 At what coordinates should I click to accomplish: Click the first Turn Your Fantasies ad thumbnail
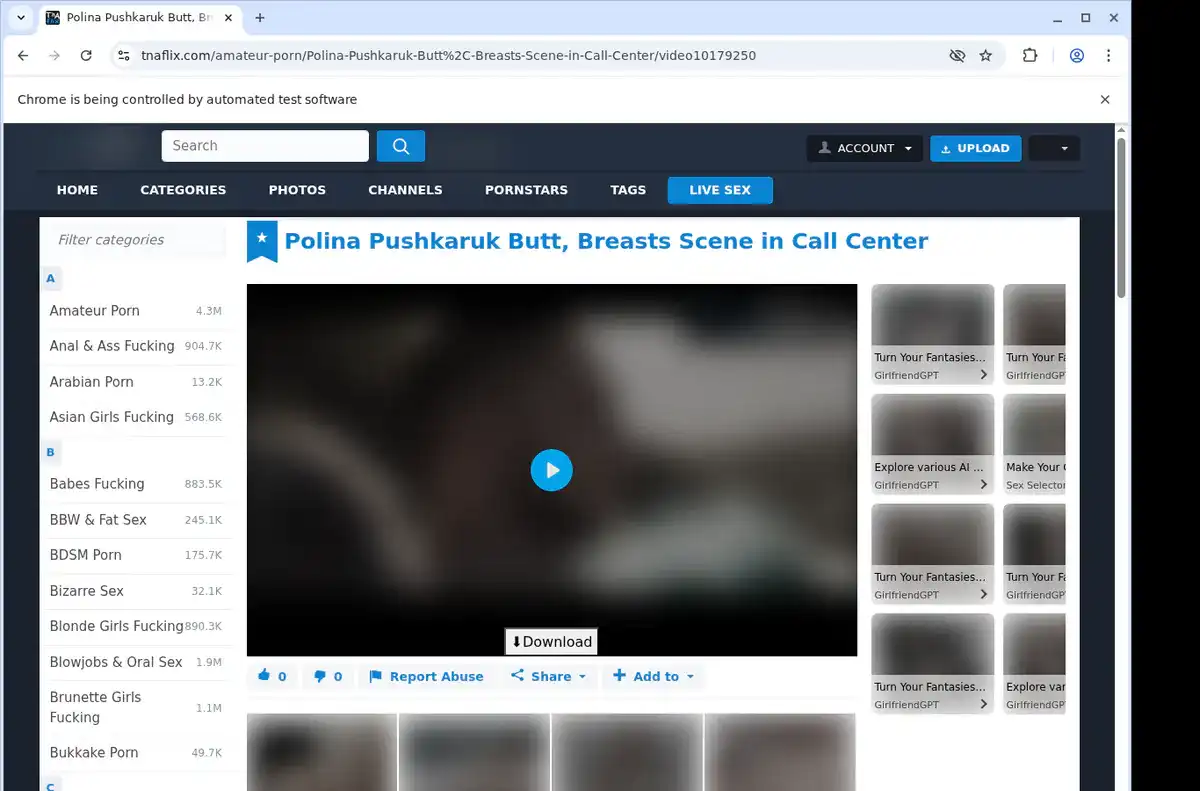tap(933, 315)
